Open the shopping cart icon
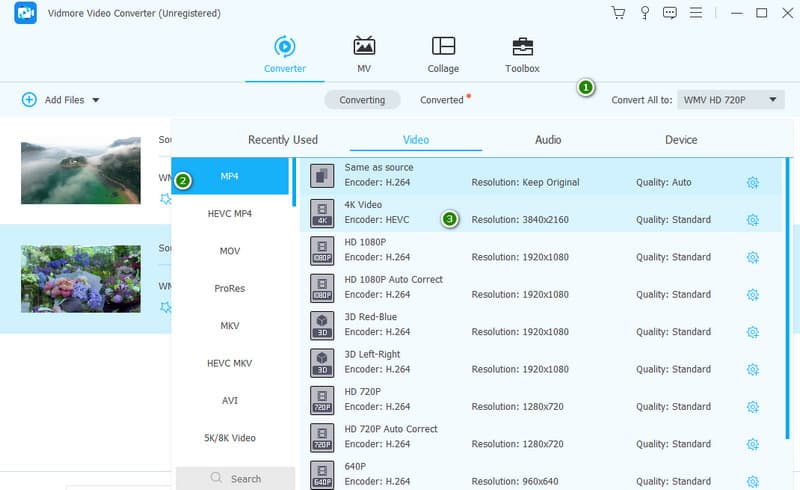 coord(618,13)
